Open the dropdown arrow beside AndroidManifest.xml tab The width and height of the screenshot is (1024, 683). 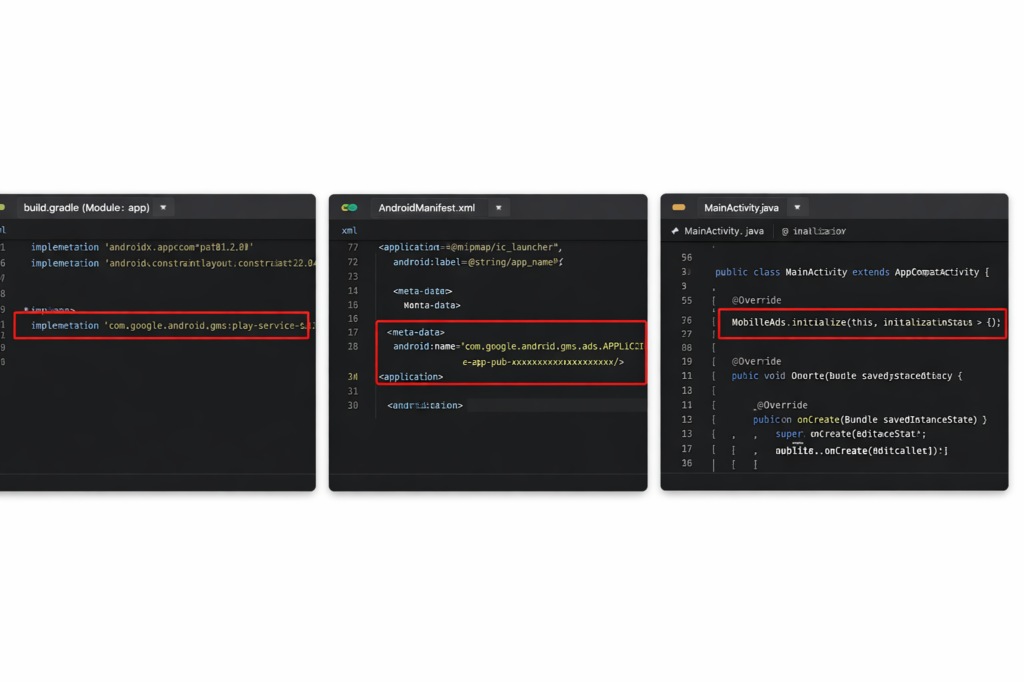point(498,208)
